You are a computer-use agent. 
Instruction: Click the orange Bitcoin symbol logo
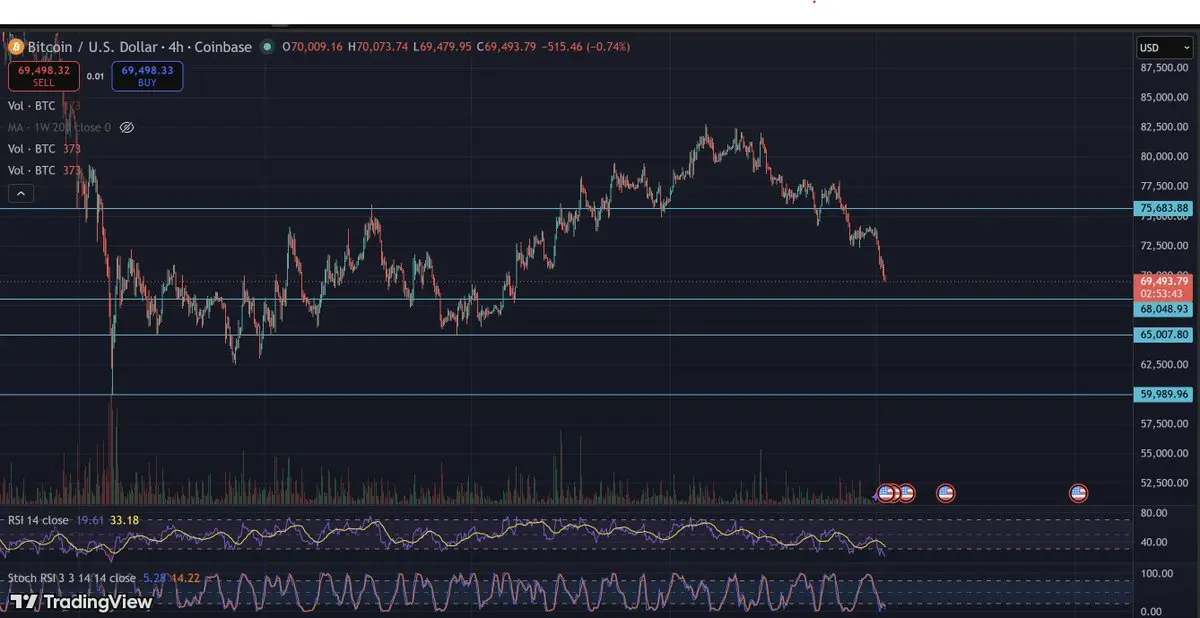point(15,47)
